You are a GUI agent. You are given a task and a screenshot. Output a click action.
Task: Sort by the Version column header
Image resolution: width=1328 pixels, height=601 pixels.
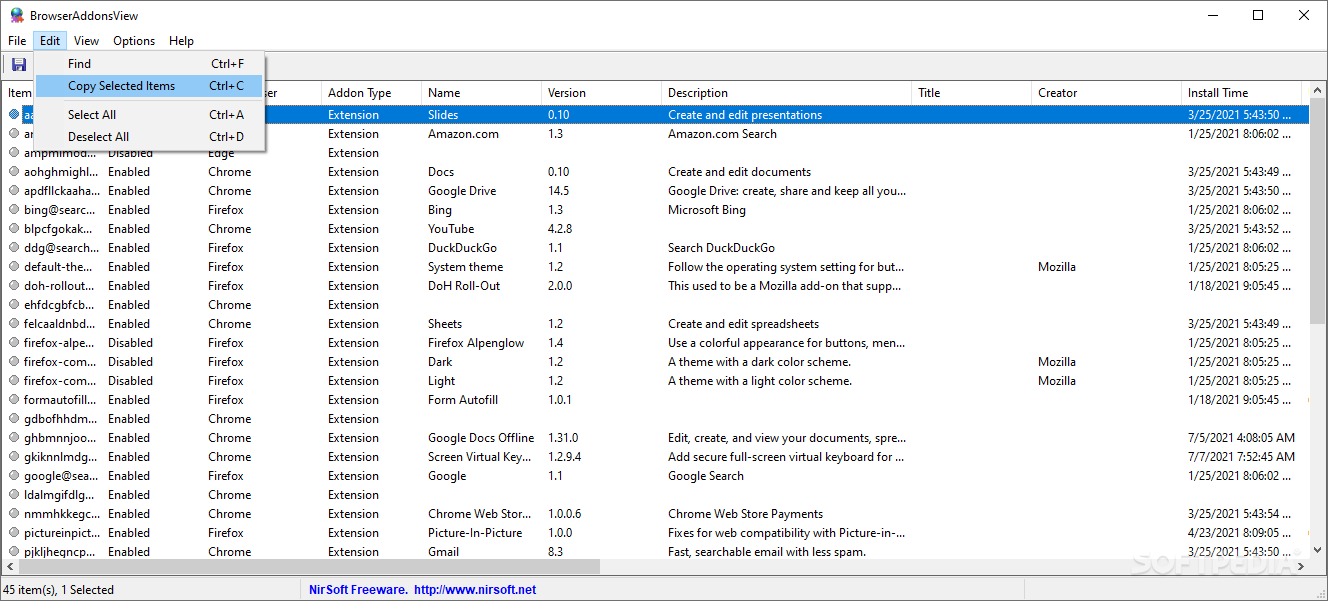point(601,93)
